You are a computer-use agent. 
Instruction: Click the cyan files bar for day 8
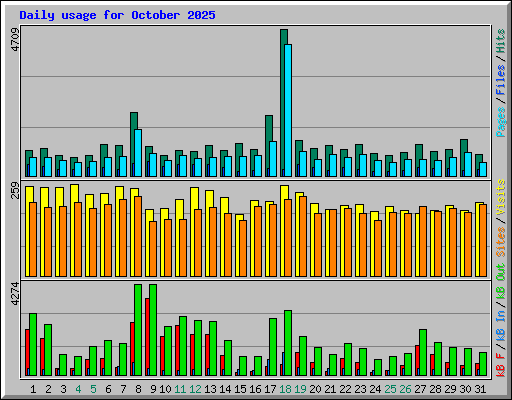138,153
